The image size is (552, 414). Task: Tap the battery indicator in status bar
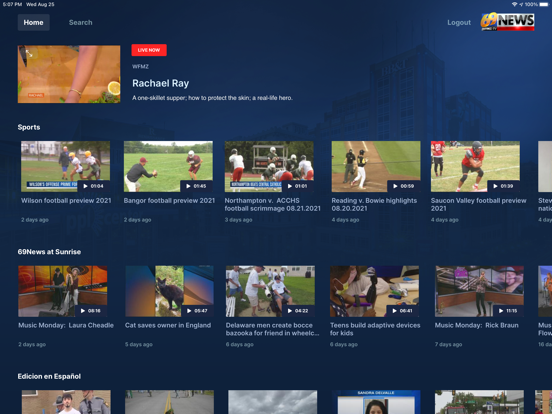544,5
